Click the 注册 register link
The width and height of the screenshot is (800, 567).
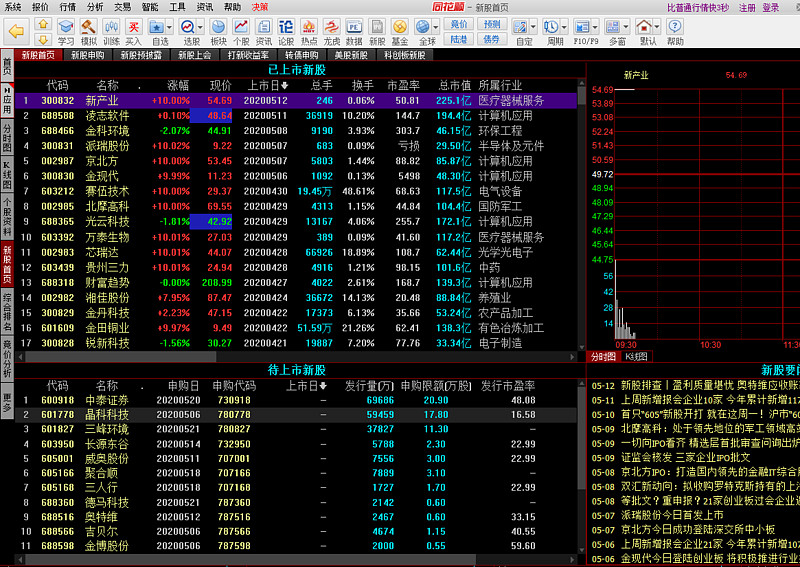click(747, 8)
